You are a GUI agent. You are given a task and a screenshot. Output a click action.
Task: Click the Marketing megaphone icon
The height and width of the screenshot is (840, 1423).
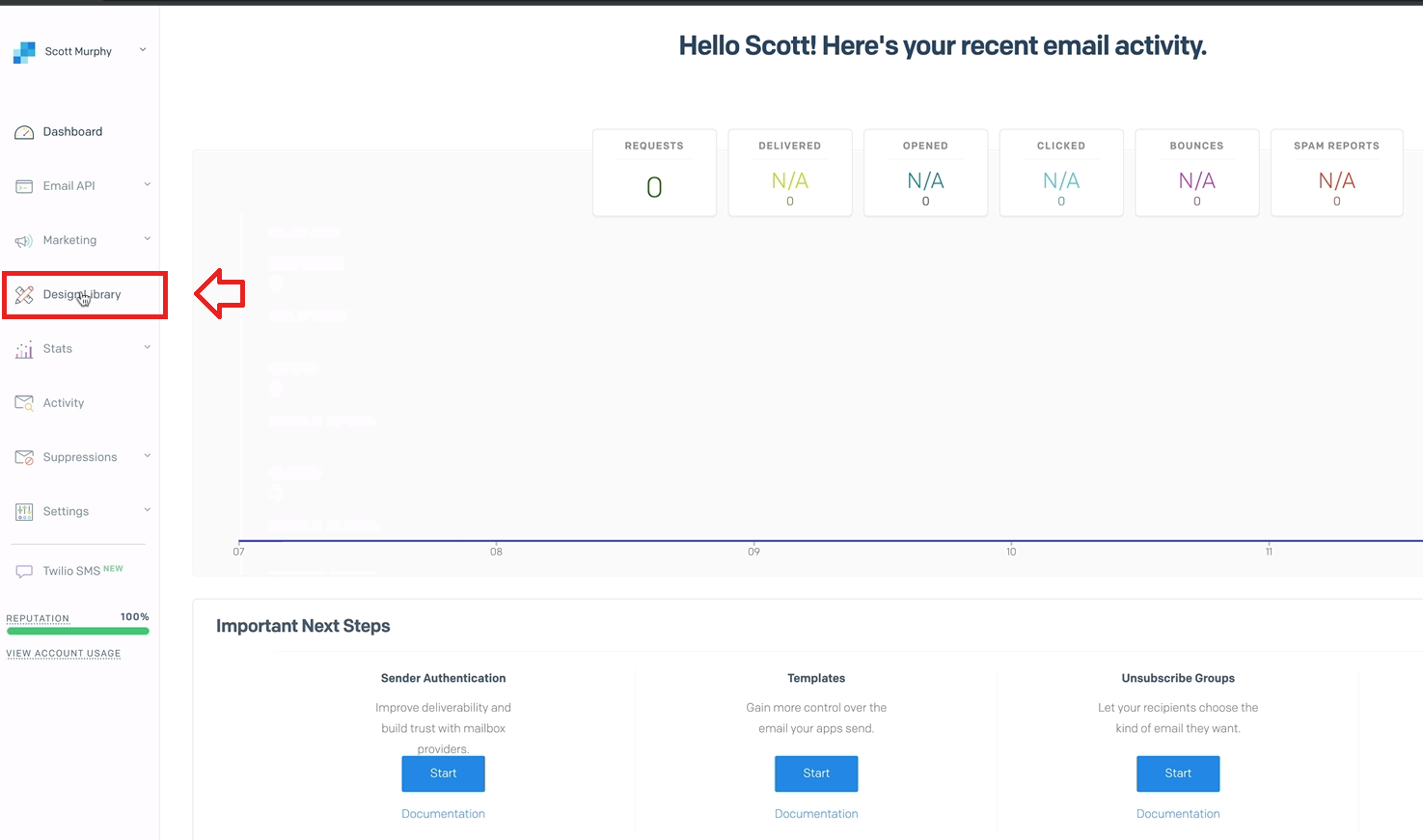coord(24,239)
